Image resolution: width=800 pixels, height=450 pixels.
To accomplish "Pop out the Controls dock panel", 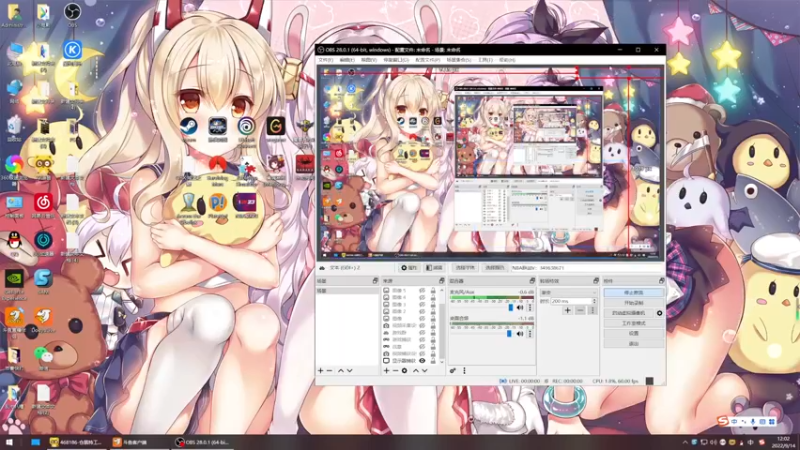I will click(x=661, y=281).
